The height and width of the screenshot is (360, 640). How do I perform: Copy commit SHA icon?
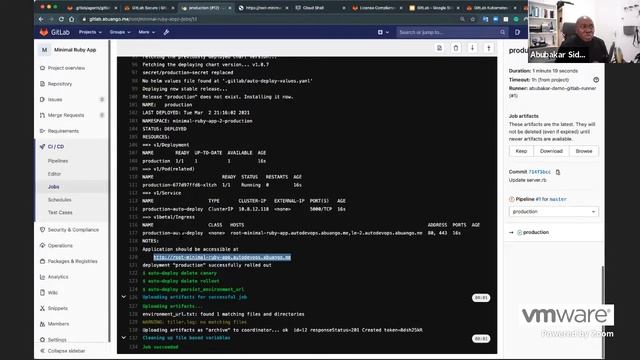[558, 172]
